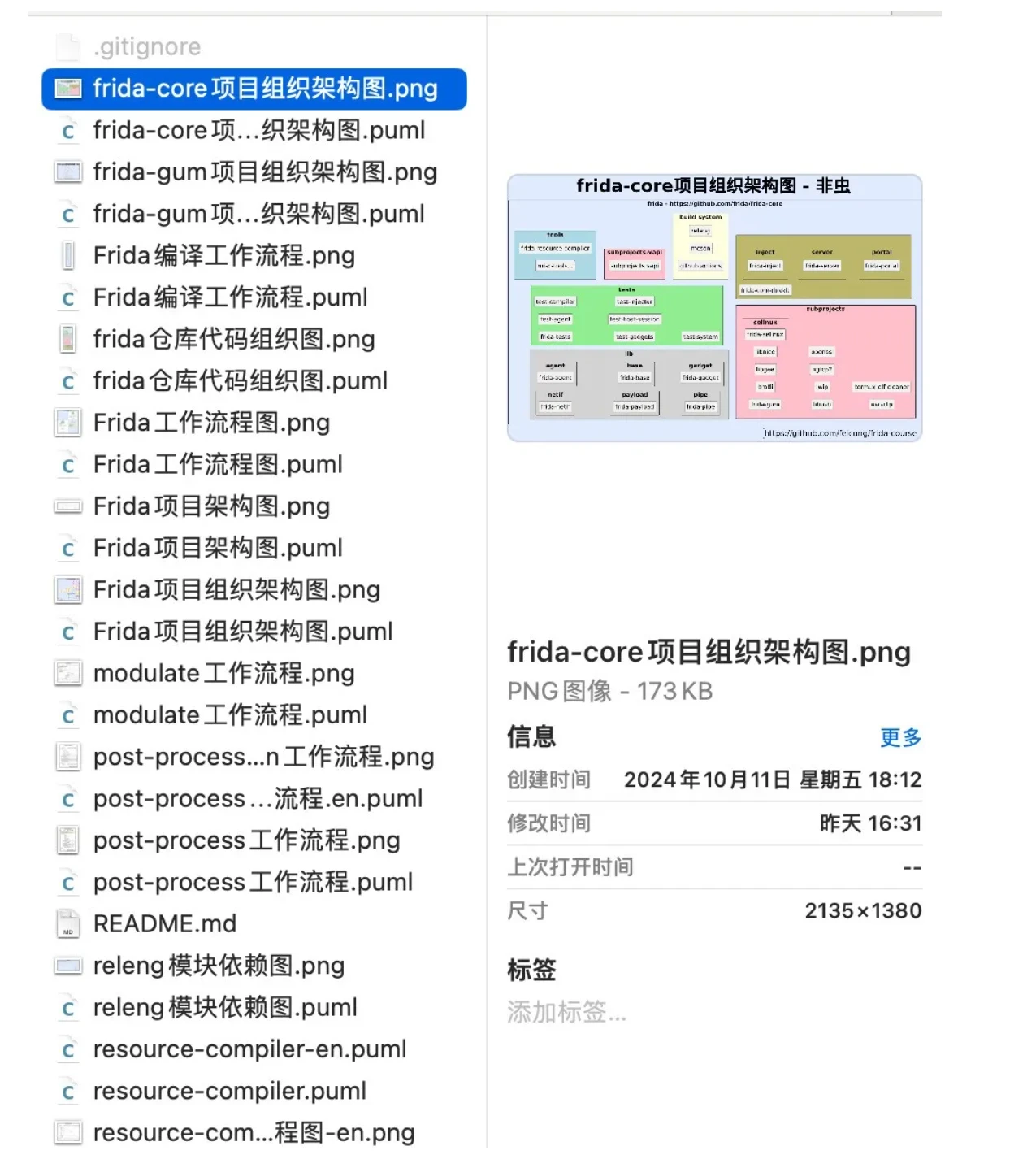
Task: Click the releng模块依赖图.png file icon
Action: (x=68, y=966)
